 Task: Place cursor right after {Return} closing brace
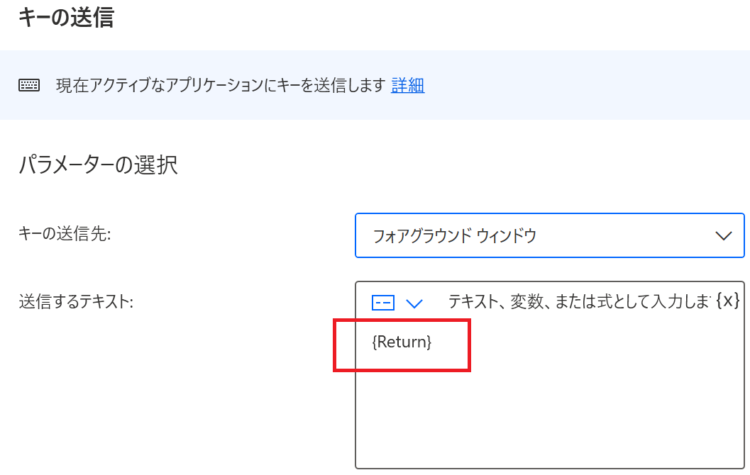click(433, 342)
